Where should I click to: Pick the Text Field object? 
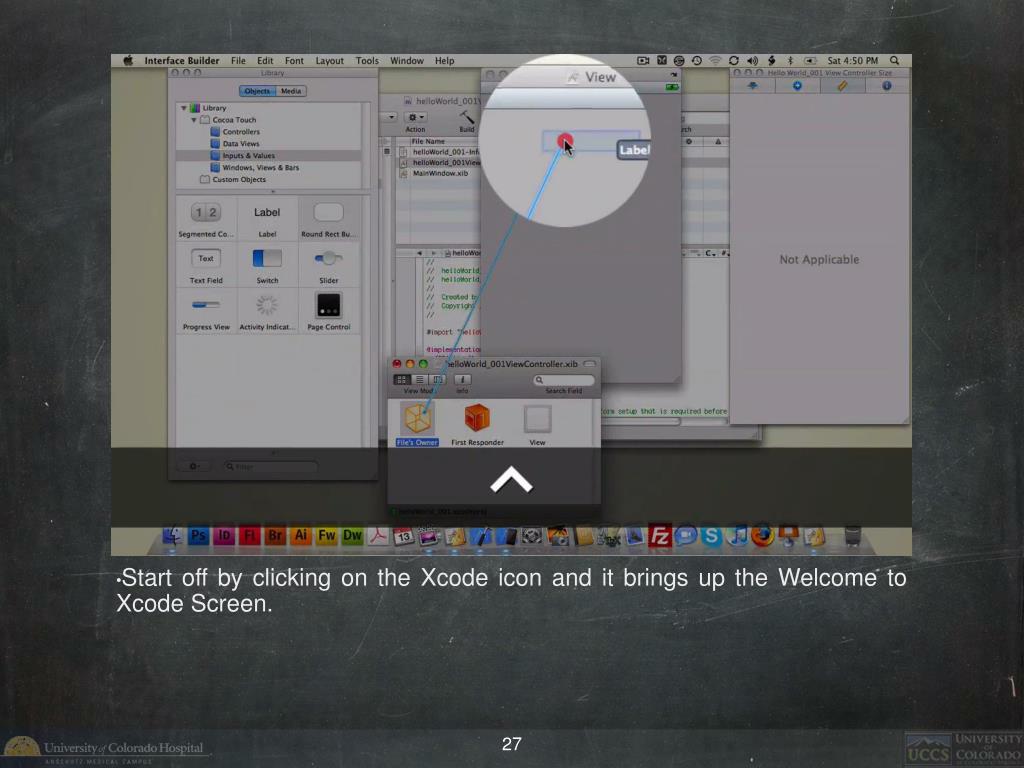(x=206, y=266)
